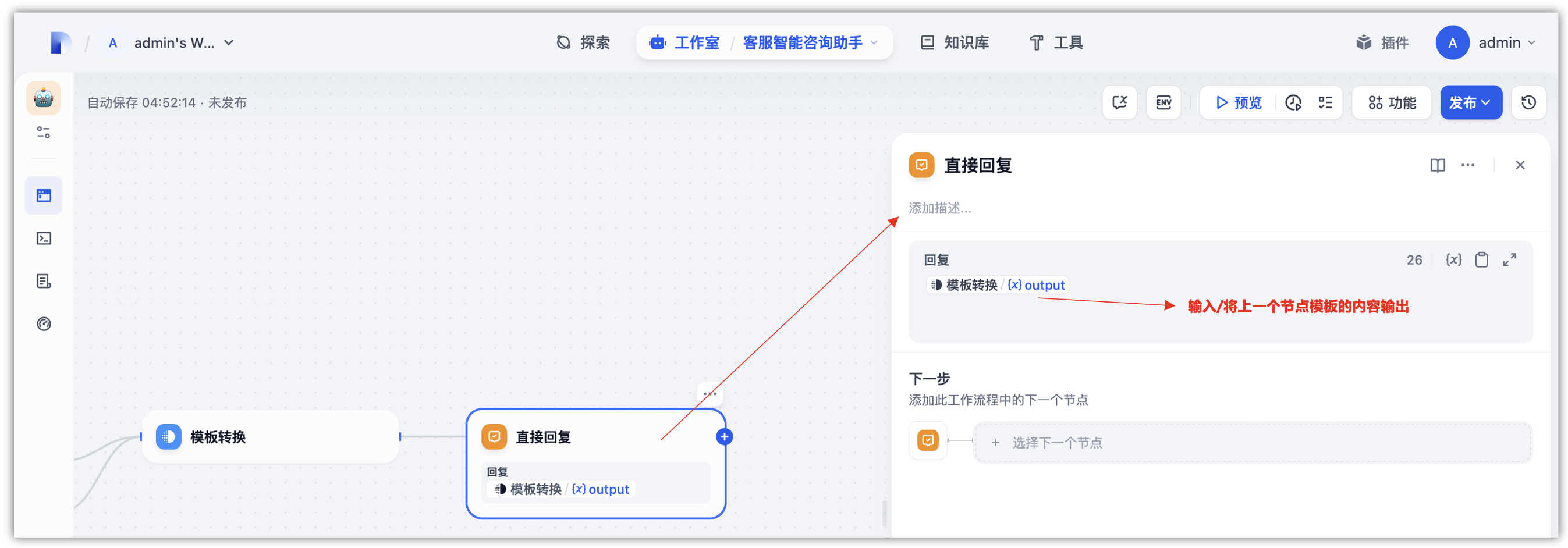This screenshot has width=1568, height=548.
Task: Click 选择下一个节点 to pick next node
Action: pyautogui.click(x=1058, y=442)
